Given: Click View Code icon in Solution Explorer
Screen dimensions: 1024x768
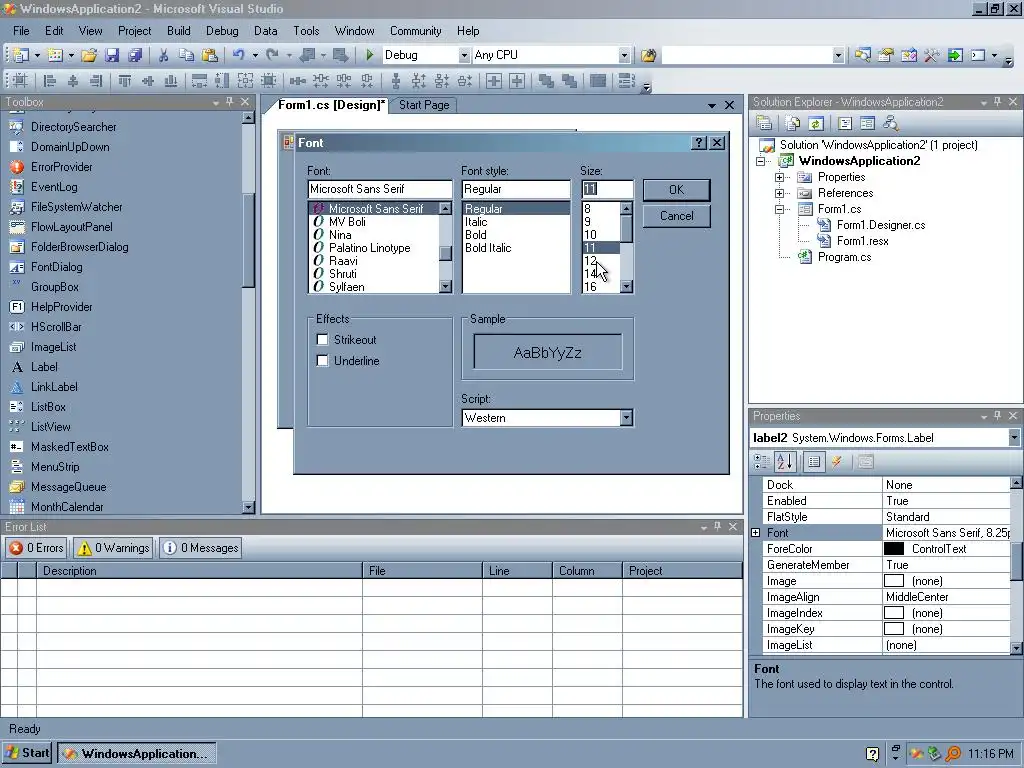Looking at the screenshot, I should click(x=845, y=123).
